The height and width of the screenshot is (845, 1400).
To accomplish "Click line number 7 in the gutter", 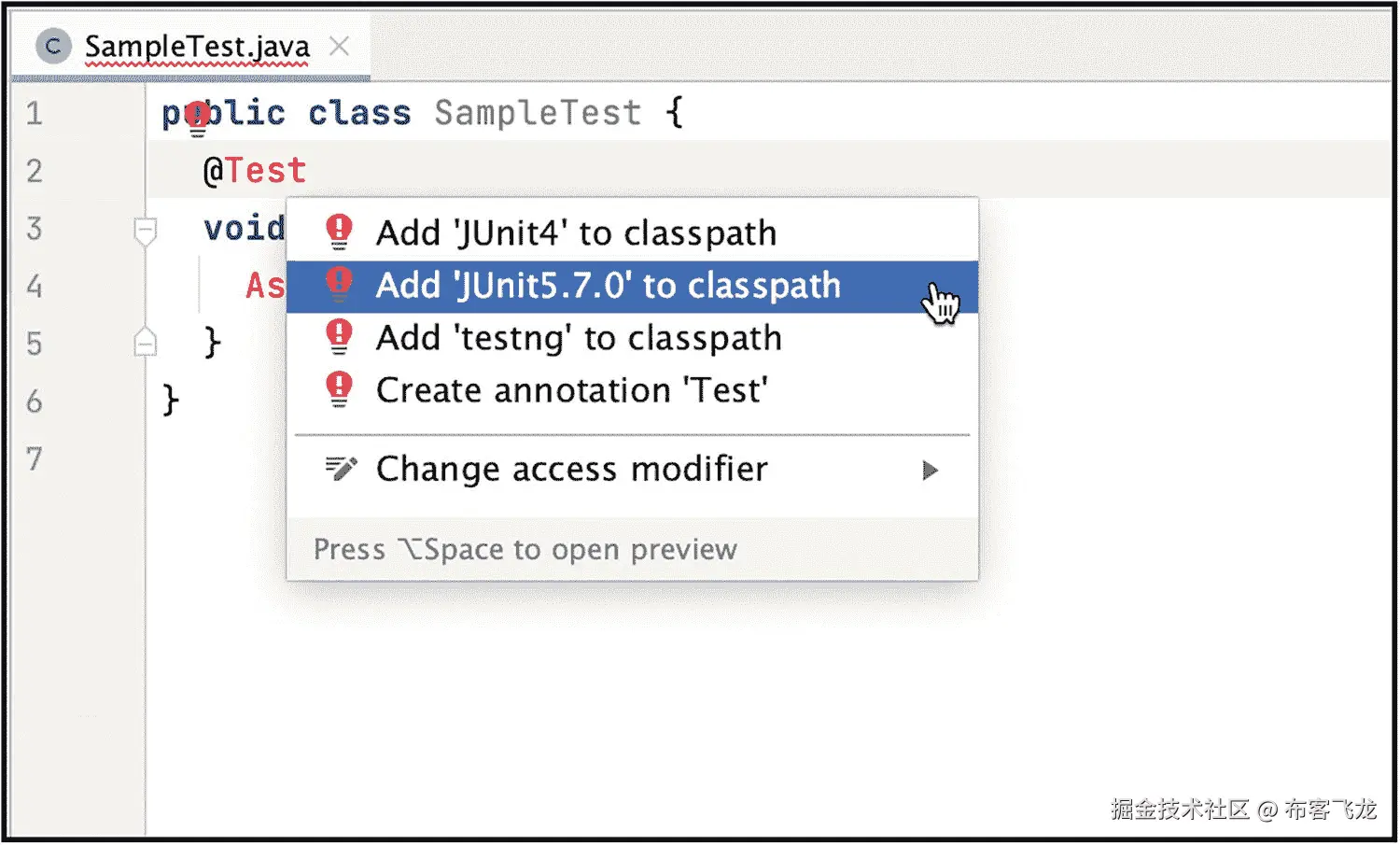I will (x=35, y=458).
